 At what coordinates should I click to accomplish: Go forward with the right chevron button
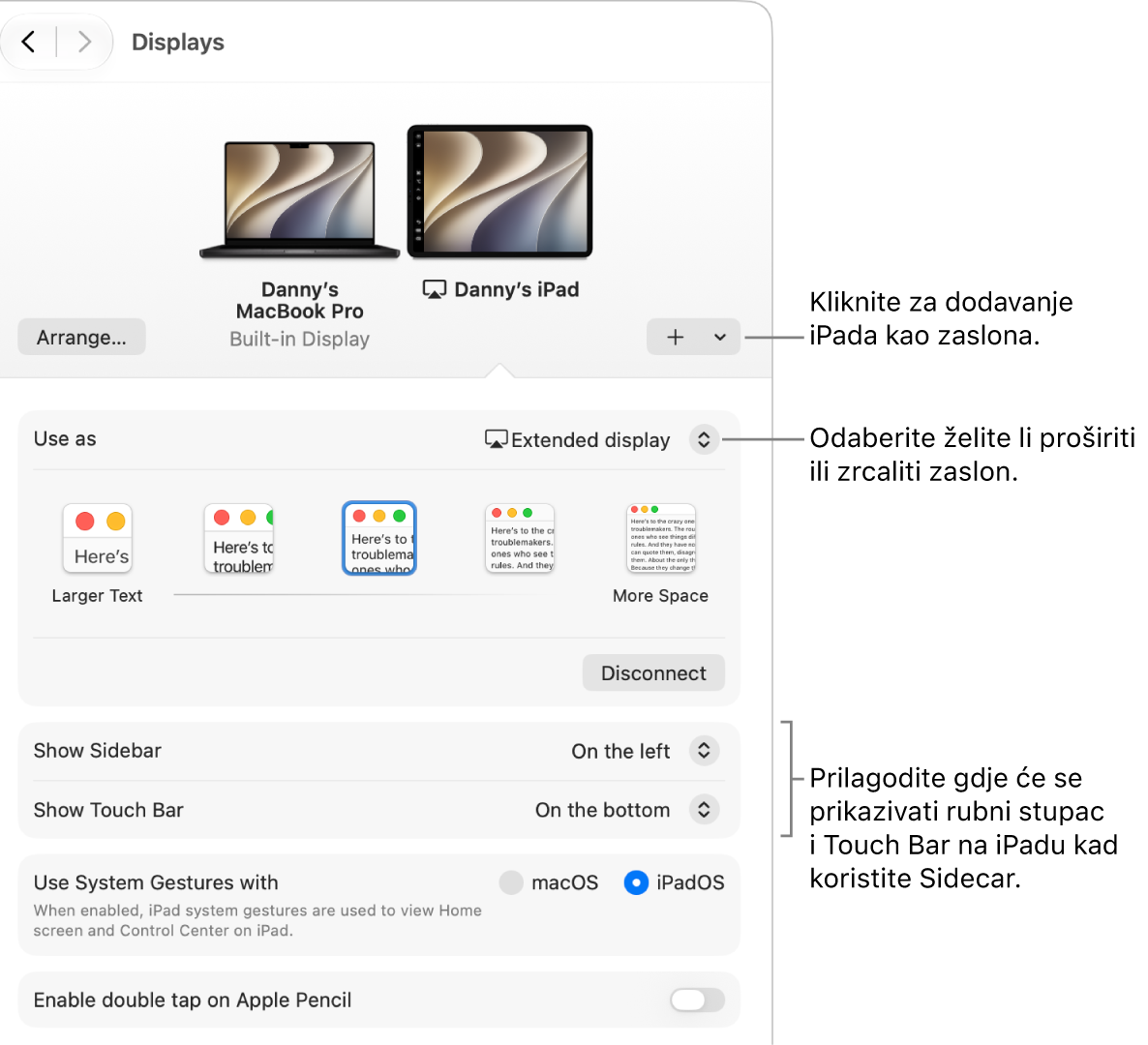coord(84,42)
